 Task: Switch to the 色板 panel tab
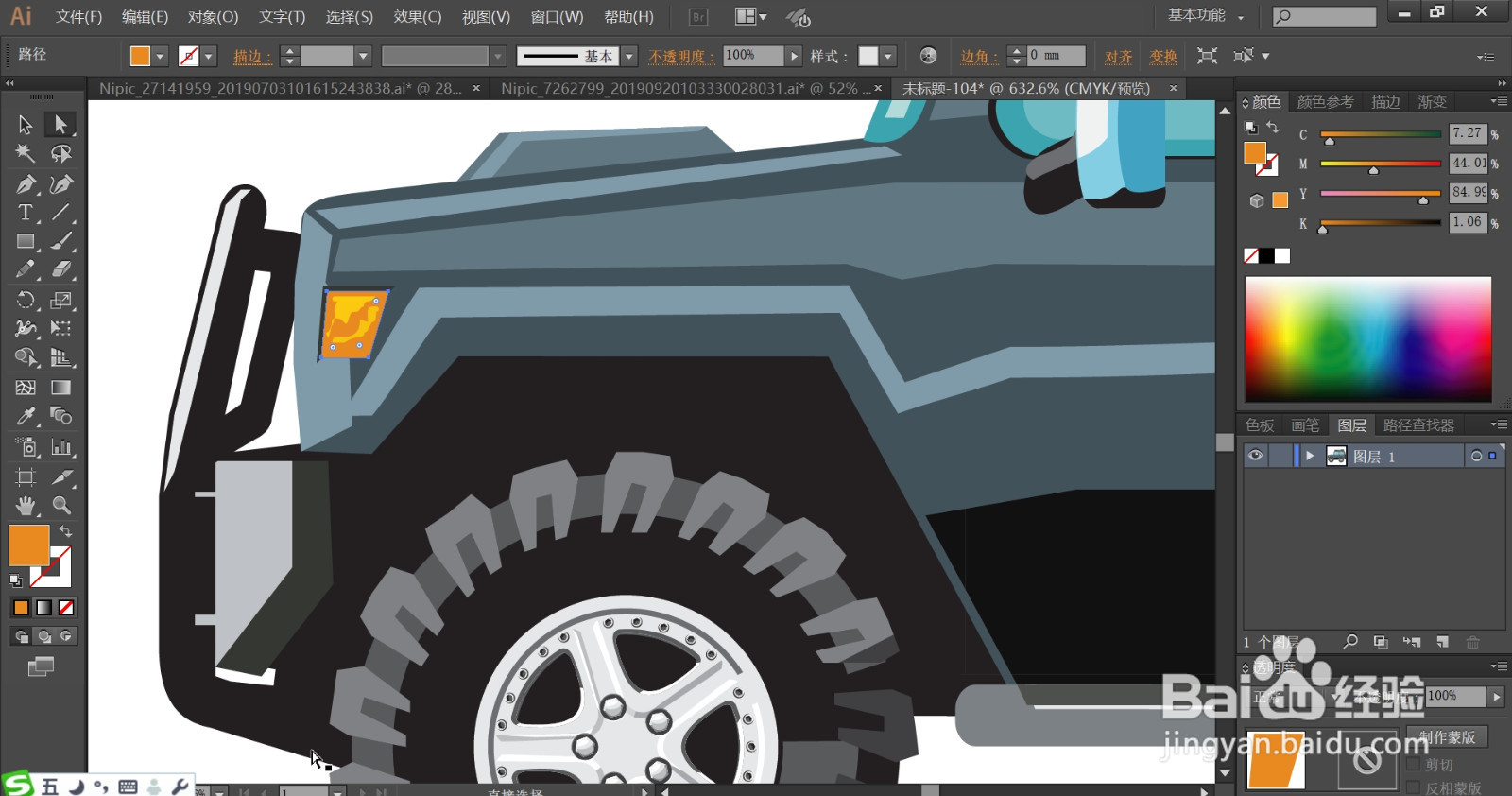point(1260,425)
